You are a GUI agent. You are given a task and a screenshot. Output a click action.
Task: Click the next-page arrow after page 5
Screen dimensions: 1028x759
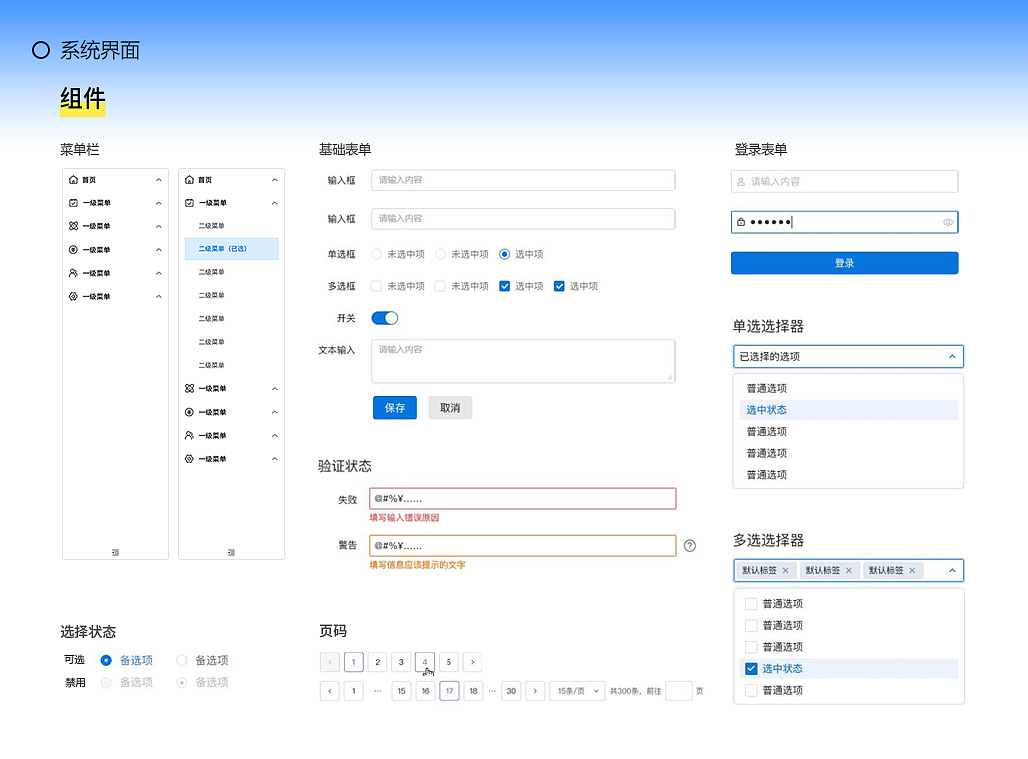tap(473, 662)
